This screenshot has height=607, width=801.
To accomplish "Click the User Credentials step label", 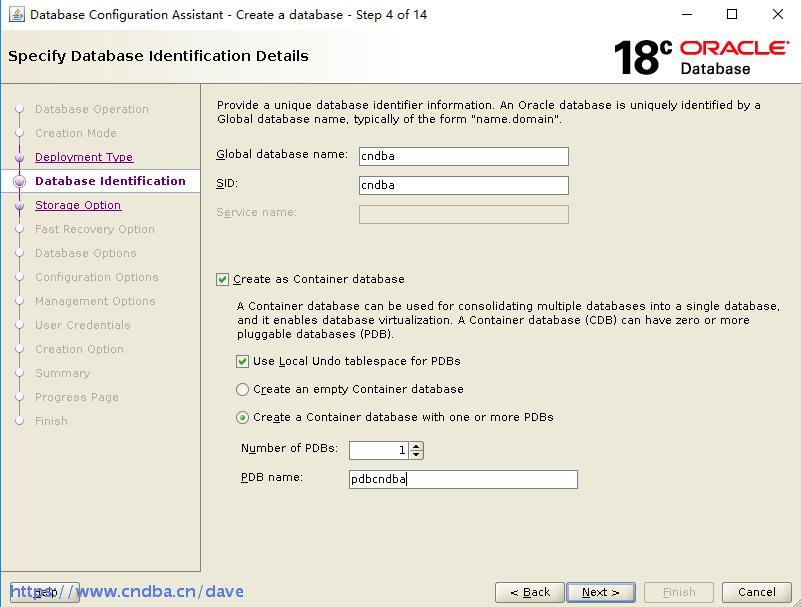I will tap(83, 325).
